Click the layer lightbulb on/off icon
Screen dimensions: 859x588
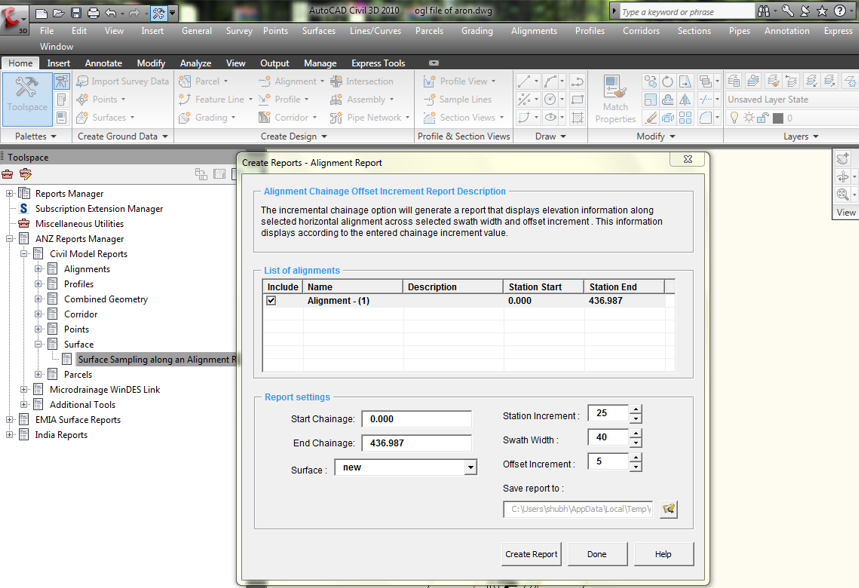click(734, 117)
